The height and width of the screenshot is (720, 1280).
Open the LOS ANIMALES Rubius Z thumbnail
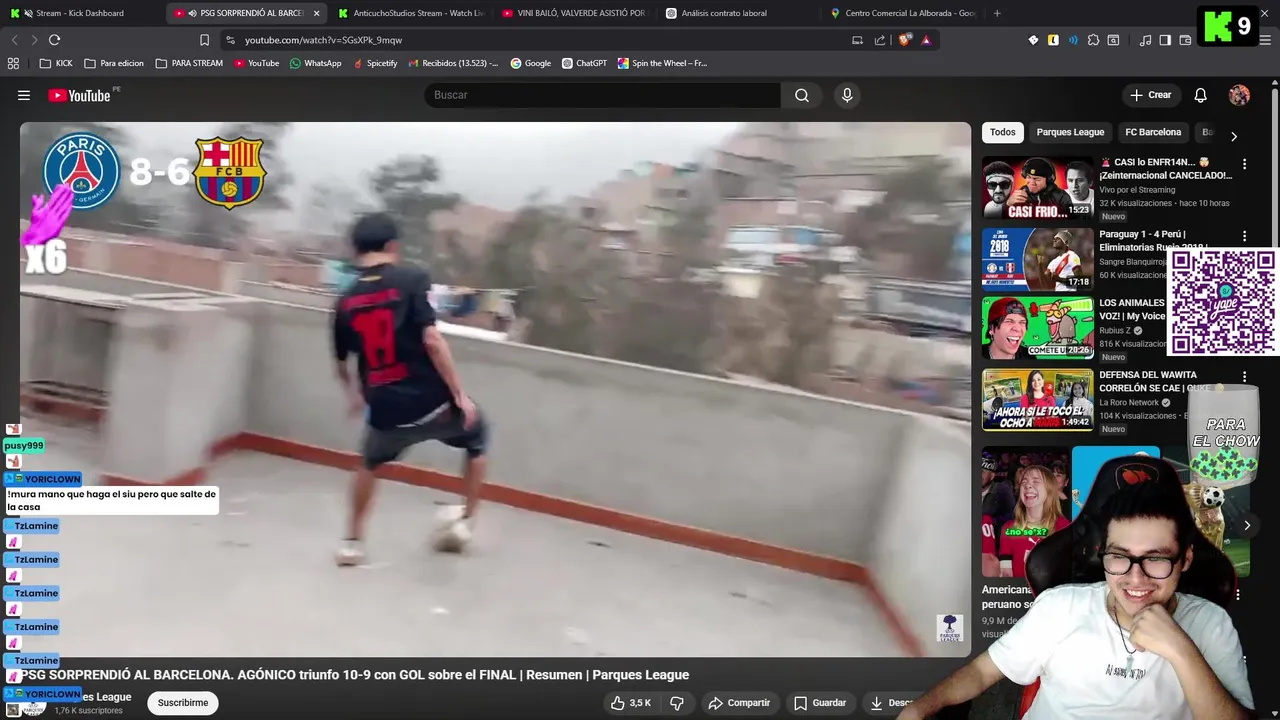click(1037, 328)
